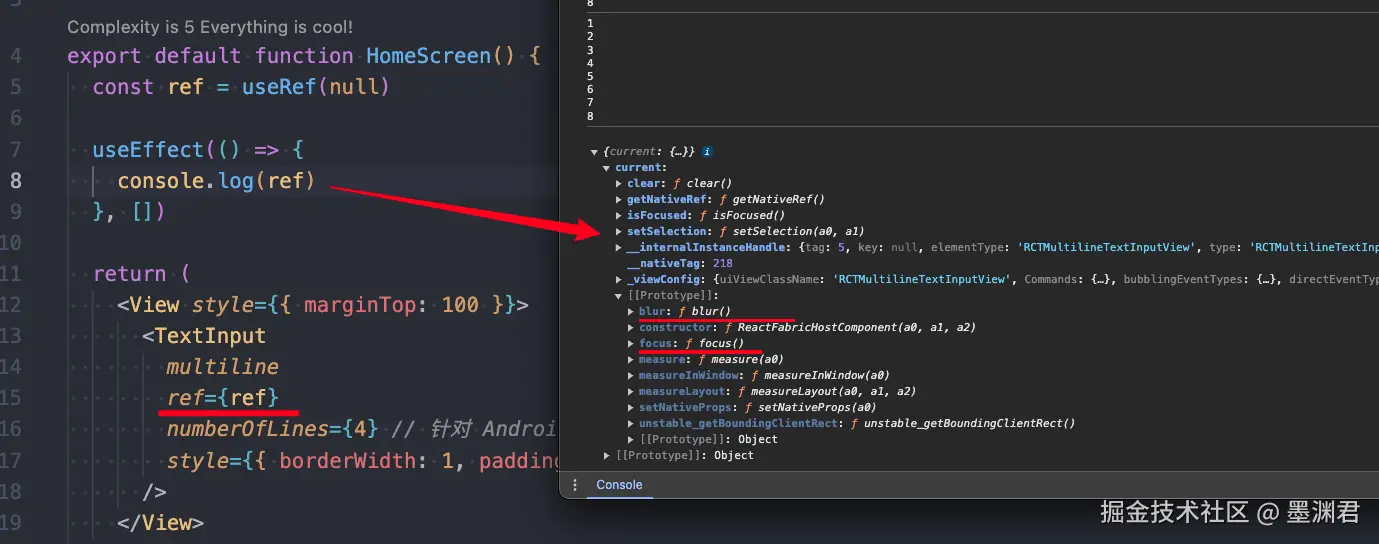
Task: Expand the isFocused: ƒ isFocused() entry
Action: [620, 216]
